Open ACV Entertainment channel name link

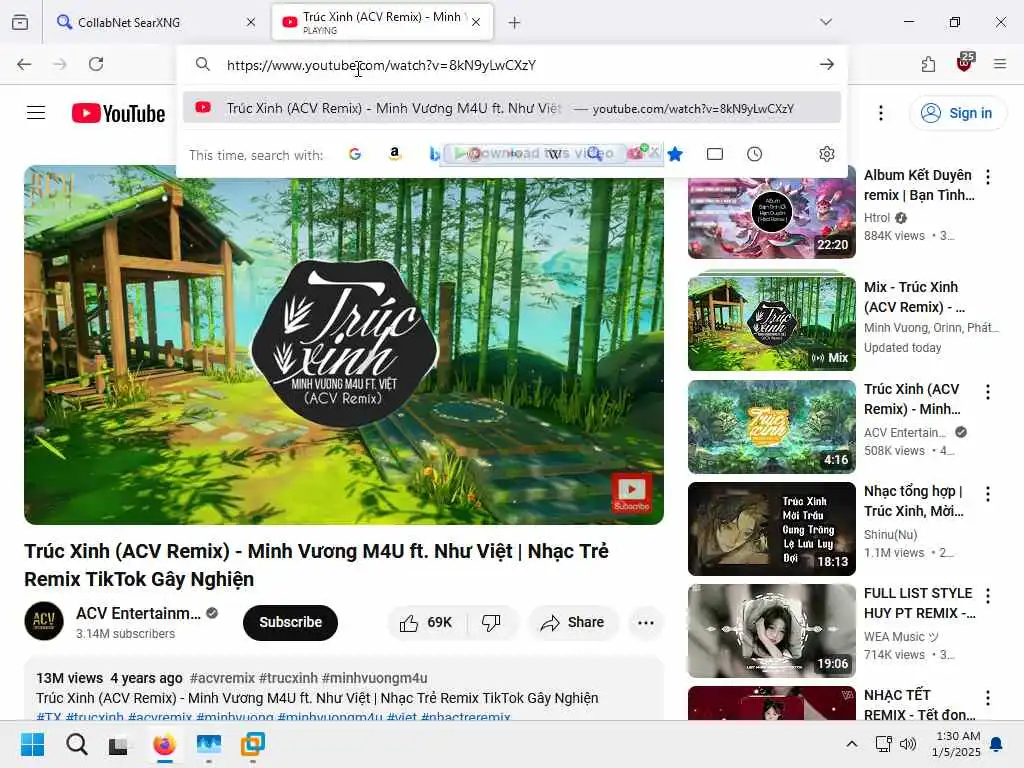tap(138, 613)
